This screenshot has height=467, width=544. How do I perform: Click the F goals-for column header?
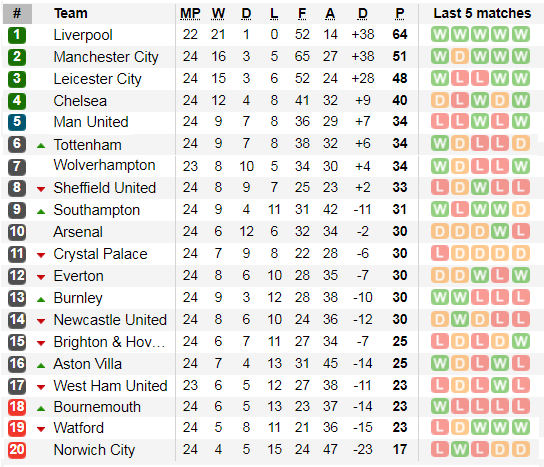302,14
